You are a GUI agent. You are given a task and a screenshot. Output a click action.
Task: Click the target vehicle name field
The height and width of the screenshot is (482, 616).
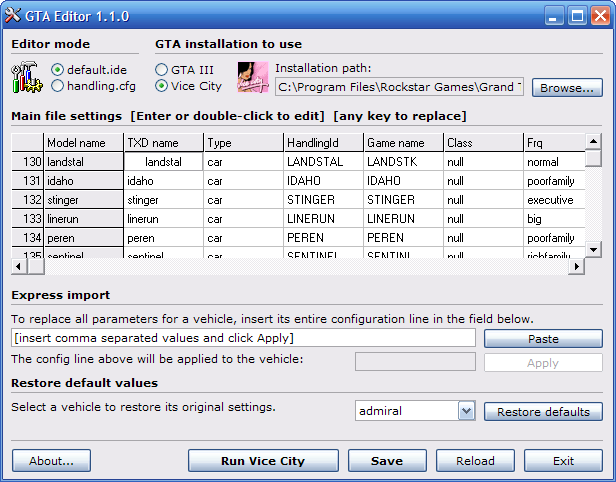tap(415, 361)
